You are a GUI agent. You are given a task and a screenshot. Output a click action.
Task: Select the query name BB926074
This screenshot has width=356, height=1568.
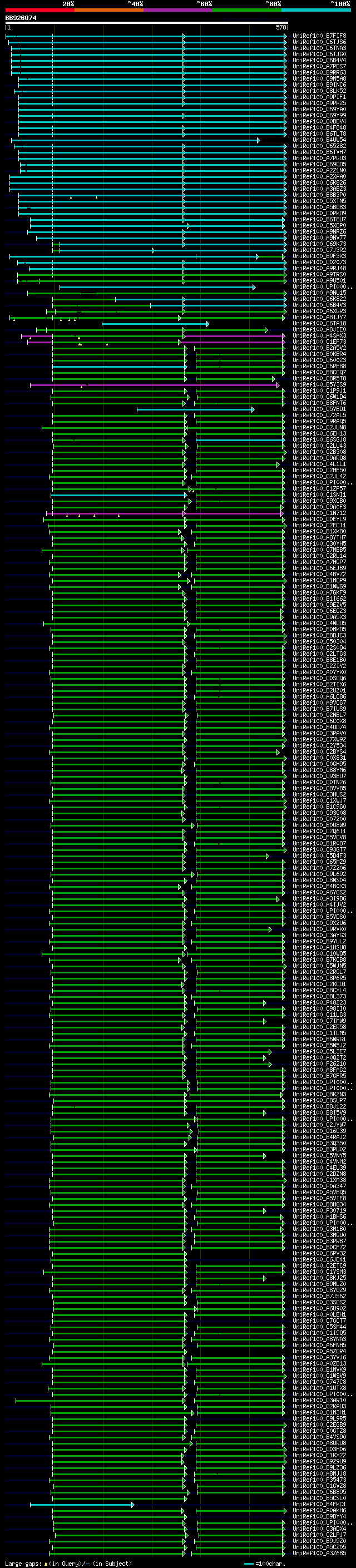[x=21, y=18]
